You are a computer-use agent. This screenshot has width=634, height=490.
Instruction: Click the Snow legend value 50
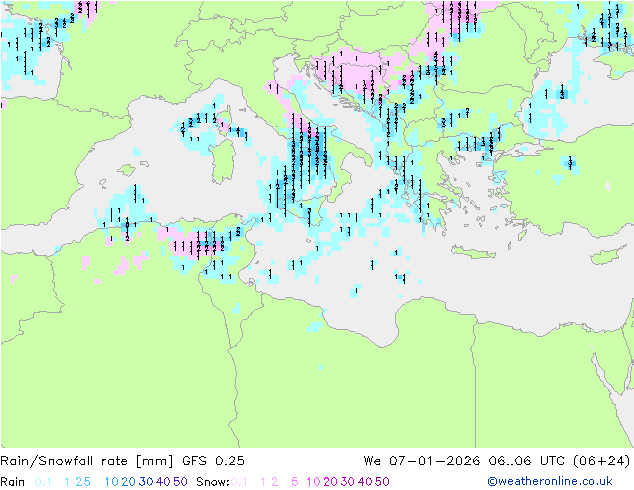383,482
